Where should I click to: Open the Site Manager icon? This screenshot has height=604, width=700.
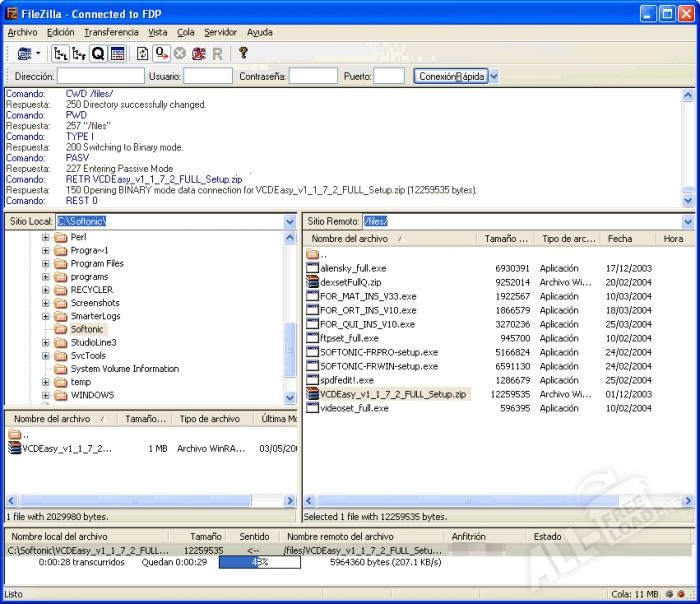[x=21, y=53]
